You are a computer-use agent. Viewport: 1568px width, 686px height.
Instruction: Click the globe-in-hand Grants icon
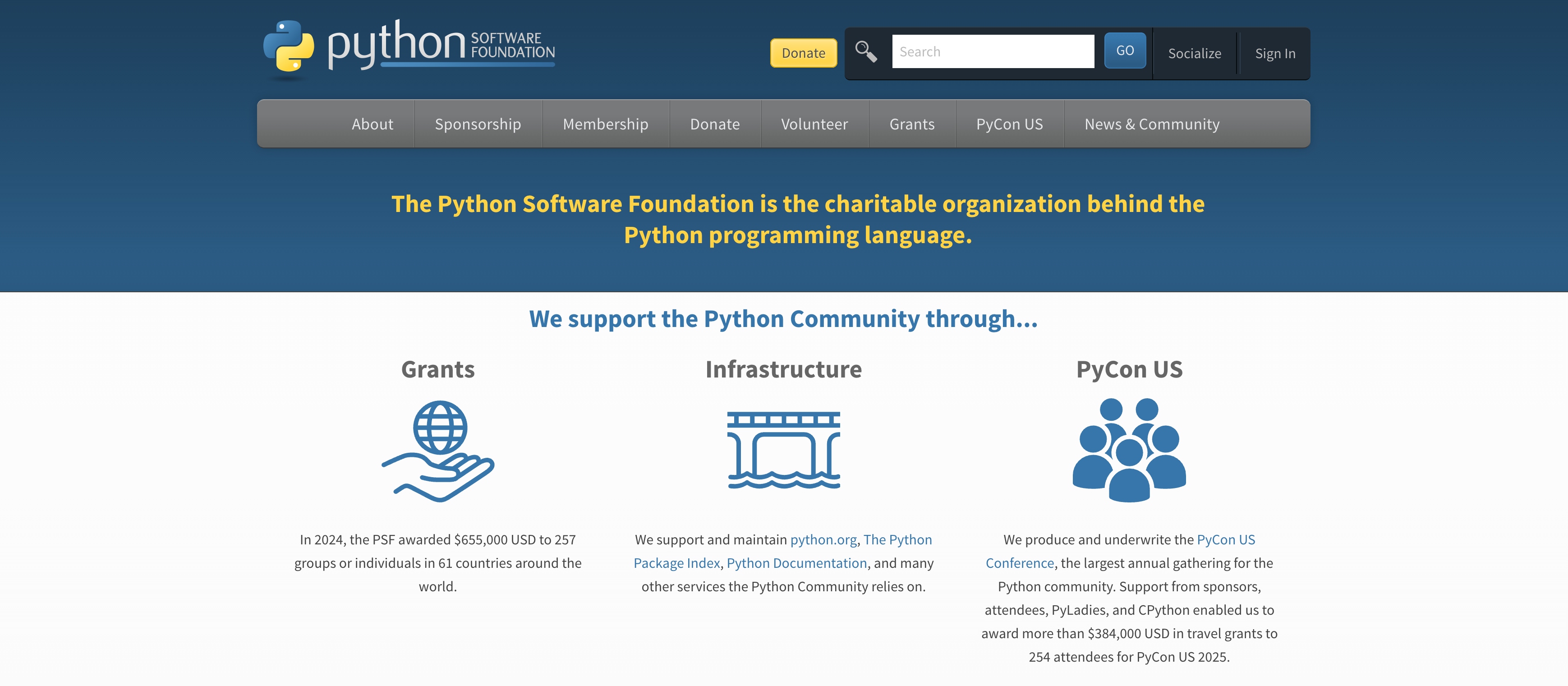pyautogui.click(x=437, y=451)
